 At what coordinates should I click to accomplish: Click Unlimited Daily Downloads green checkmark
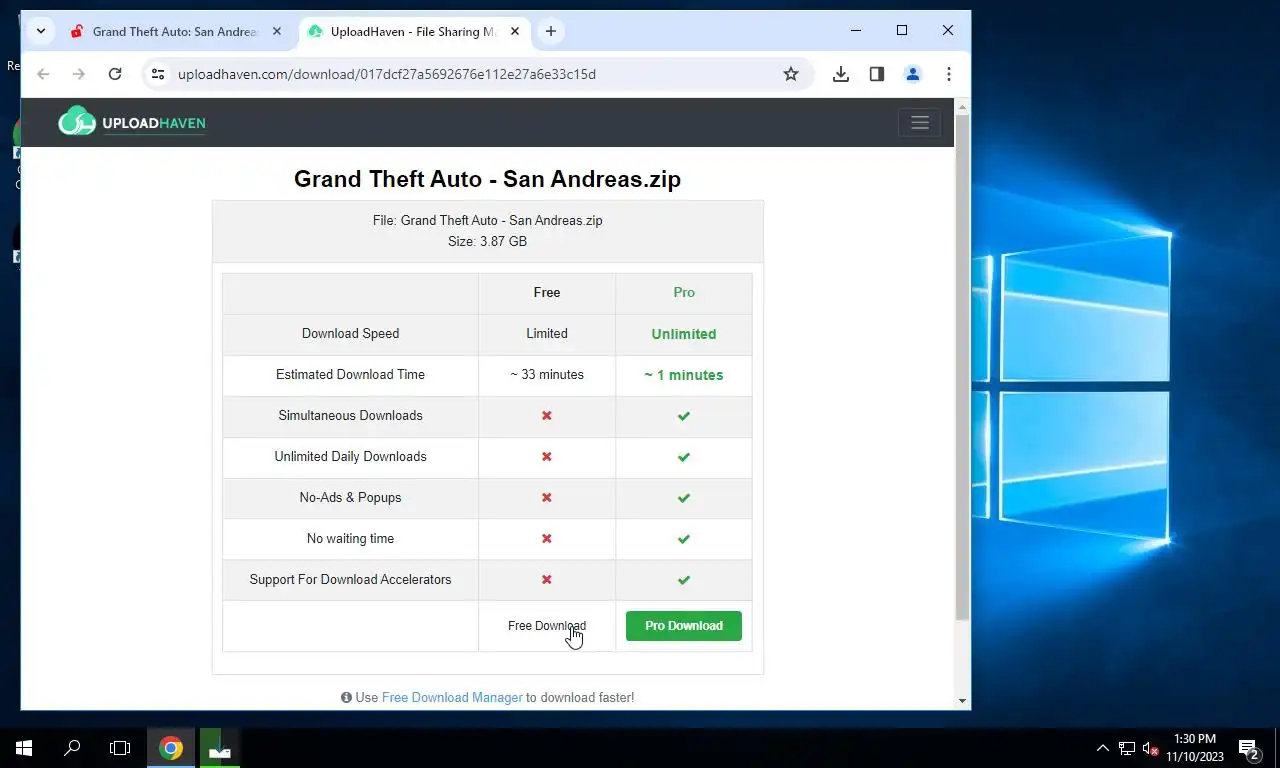684,456
